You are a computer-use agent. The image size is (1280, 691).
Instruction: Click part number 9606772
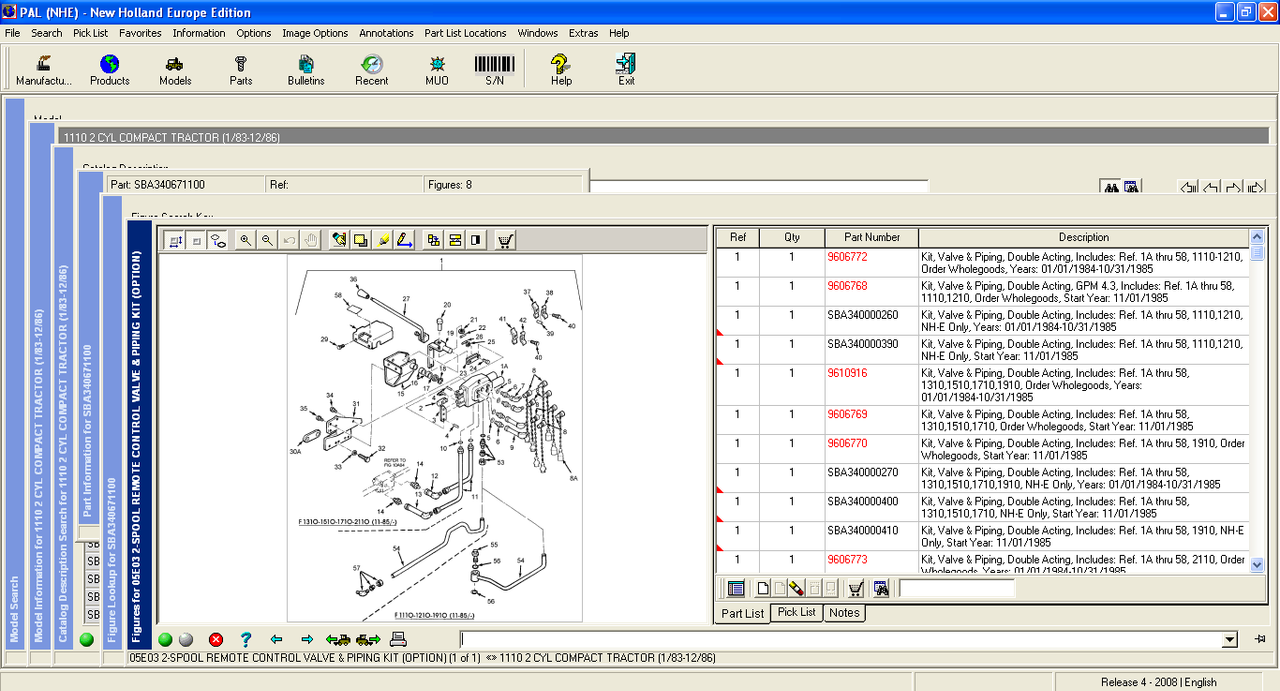click(x=847, y=257)
